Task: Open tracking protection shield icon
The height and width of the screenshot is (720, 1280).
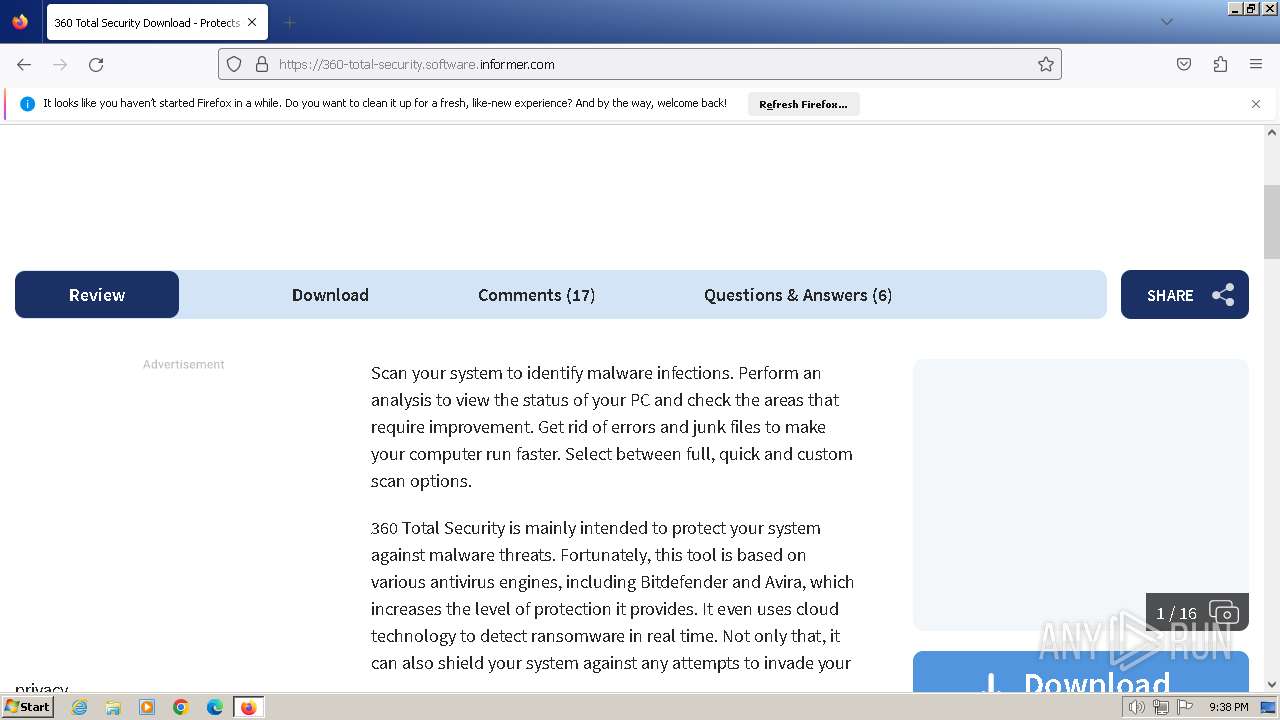Action: (234, 64)
